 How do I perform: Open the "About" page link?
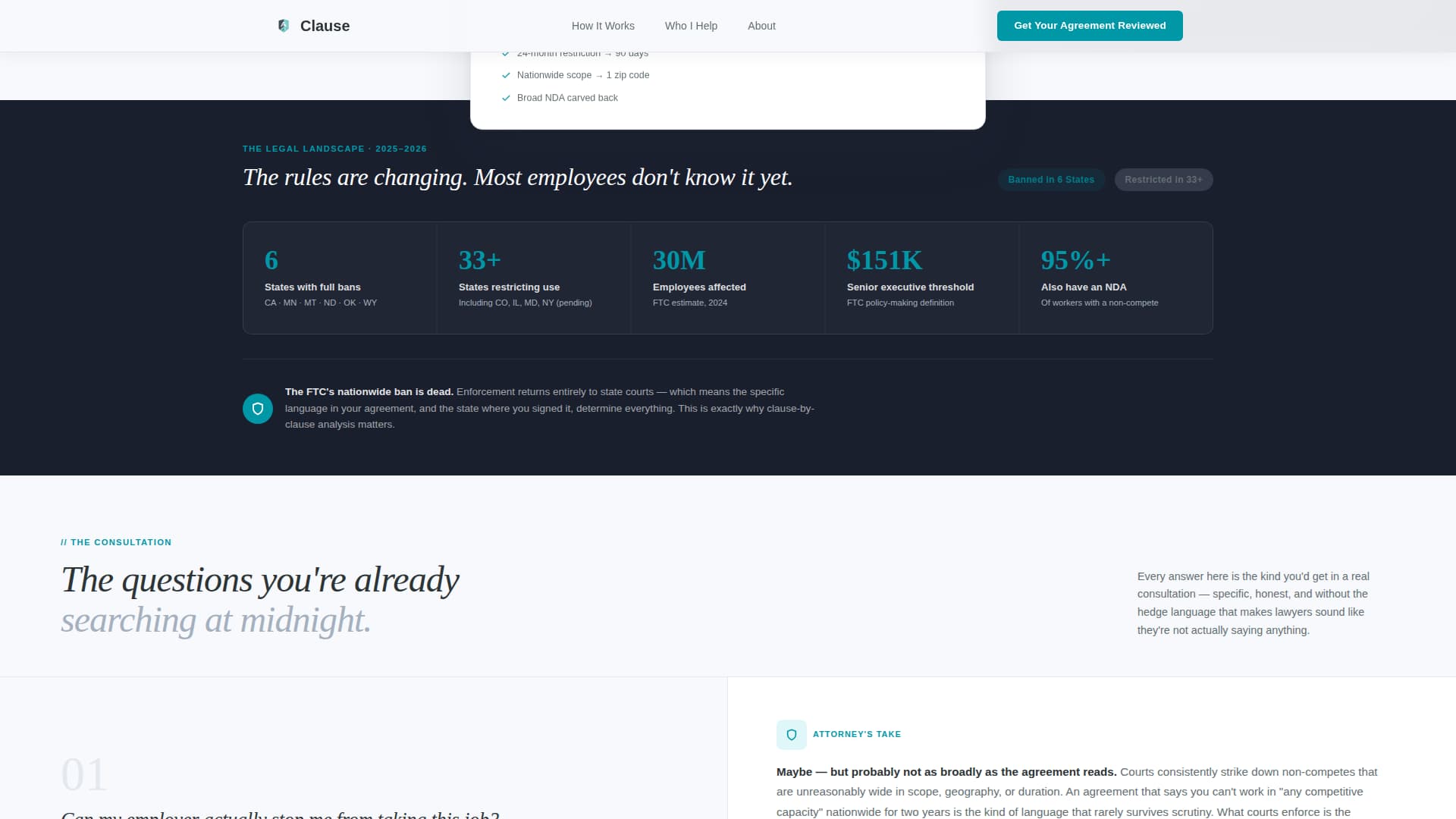coord(761,25)
